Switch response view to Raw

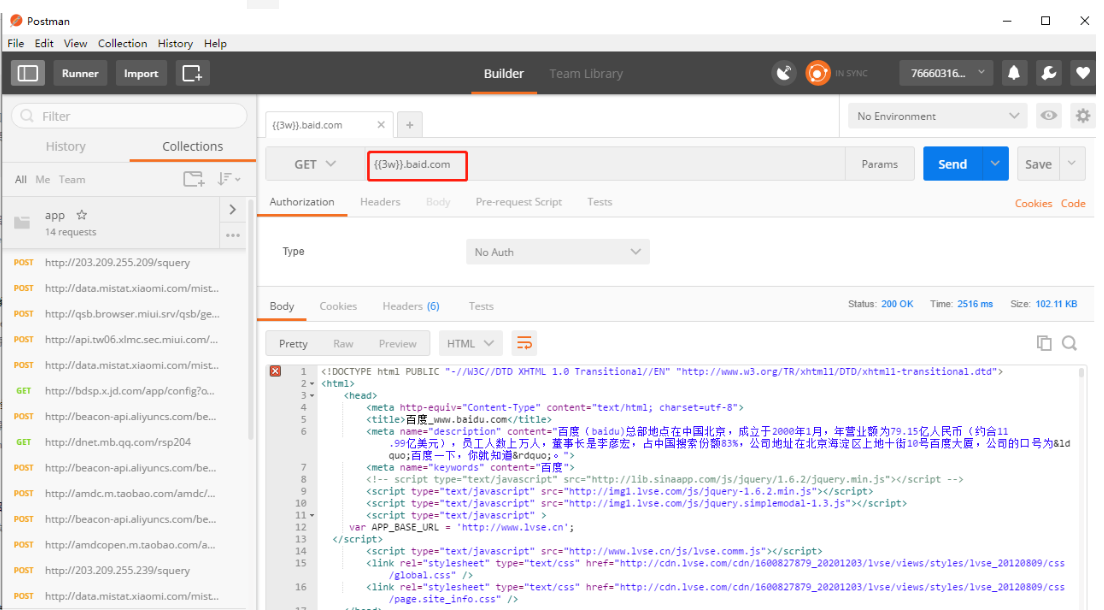tap(343, 343)
